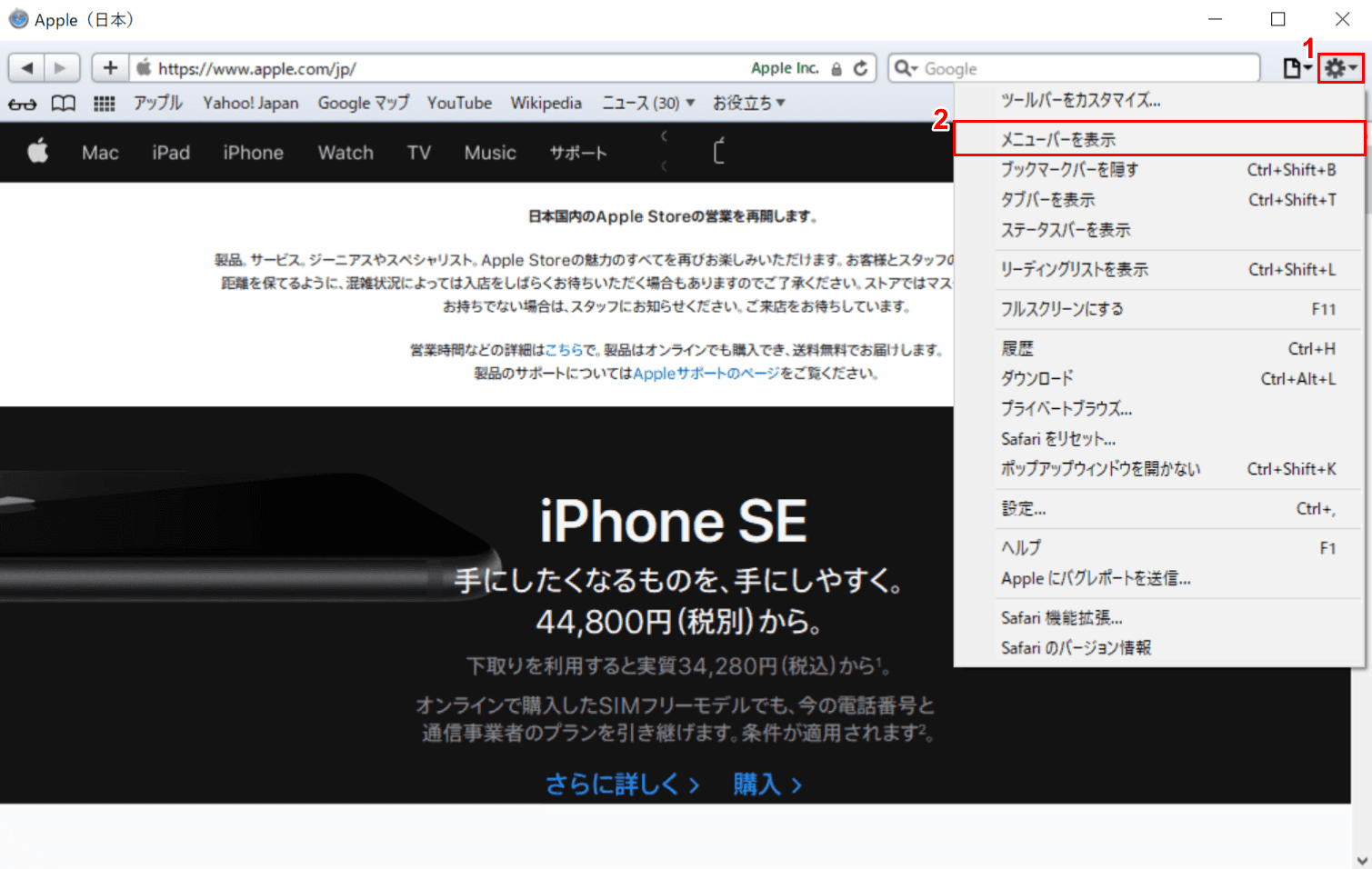
Task: Go to Mac in Apple navigation
Action: point(100,153)
